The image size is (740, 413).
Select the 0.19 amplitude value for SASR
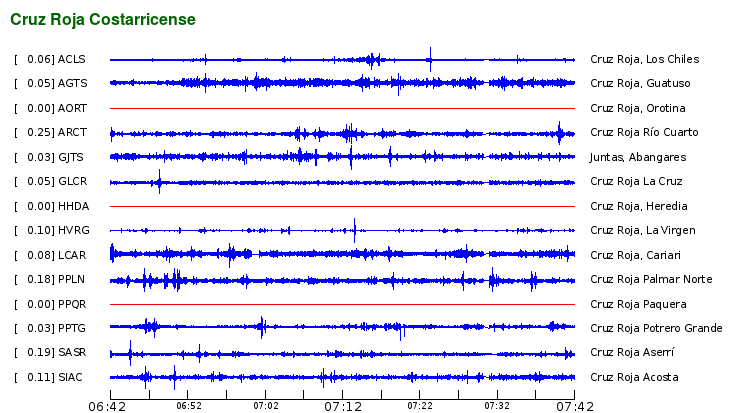[x=39, y=353]
